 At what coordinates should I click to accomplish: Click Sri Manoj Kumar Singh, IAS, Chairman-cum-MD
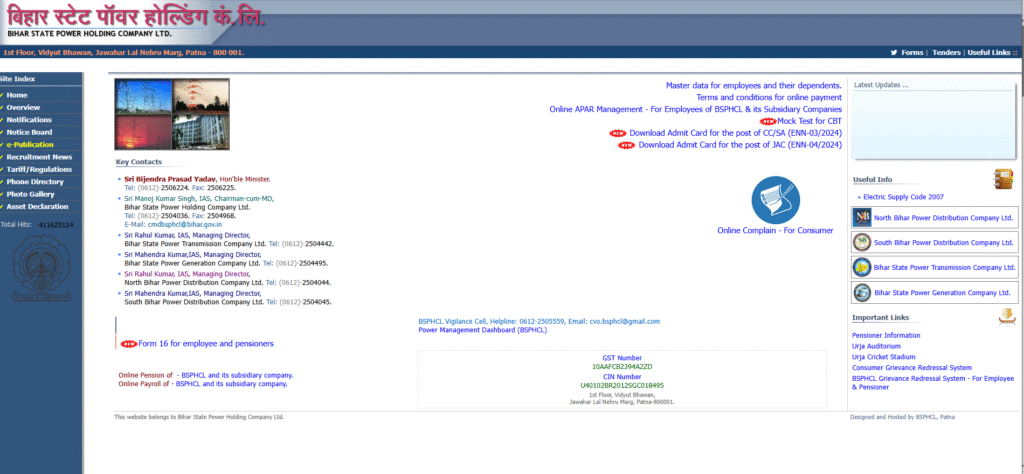[x=199, y=198]
